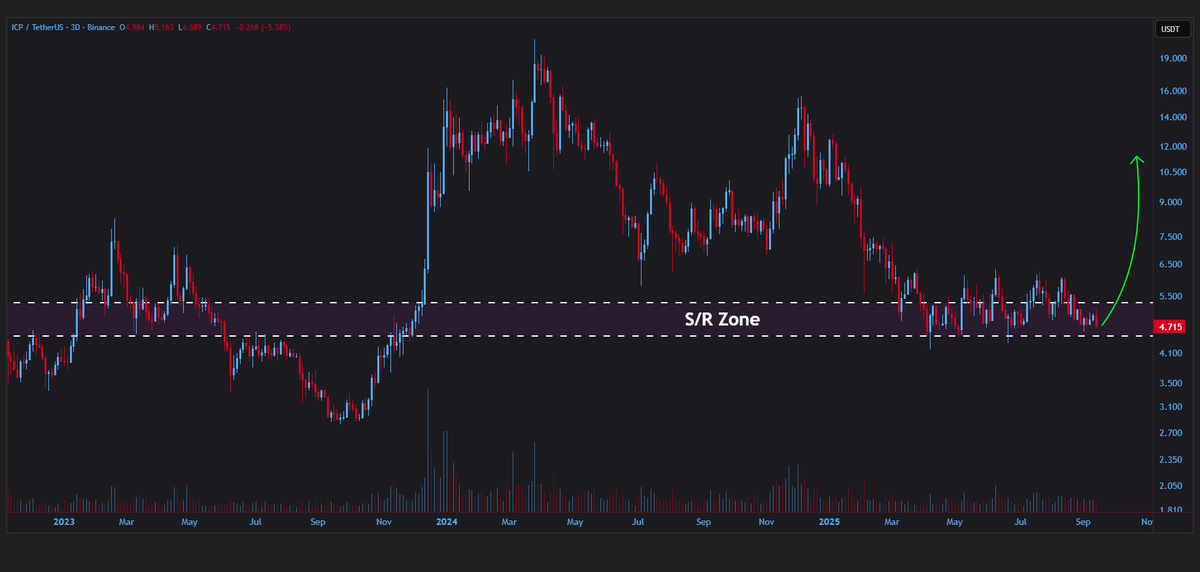Click the 9.000 price axis label
1200x572 pixels.
(x=1172, y=202)
